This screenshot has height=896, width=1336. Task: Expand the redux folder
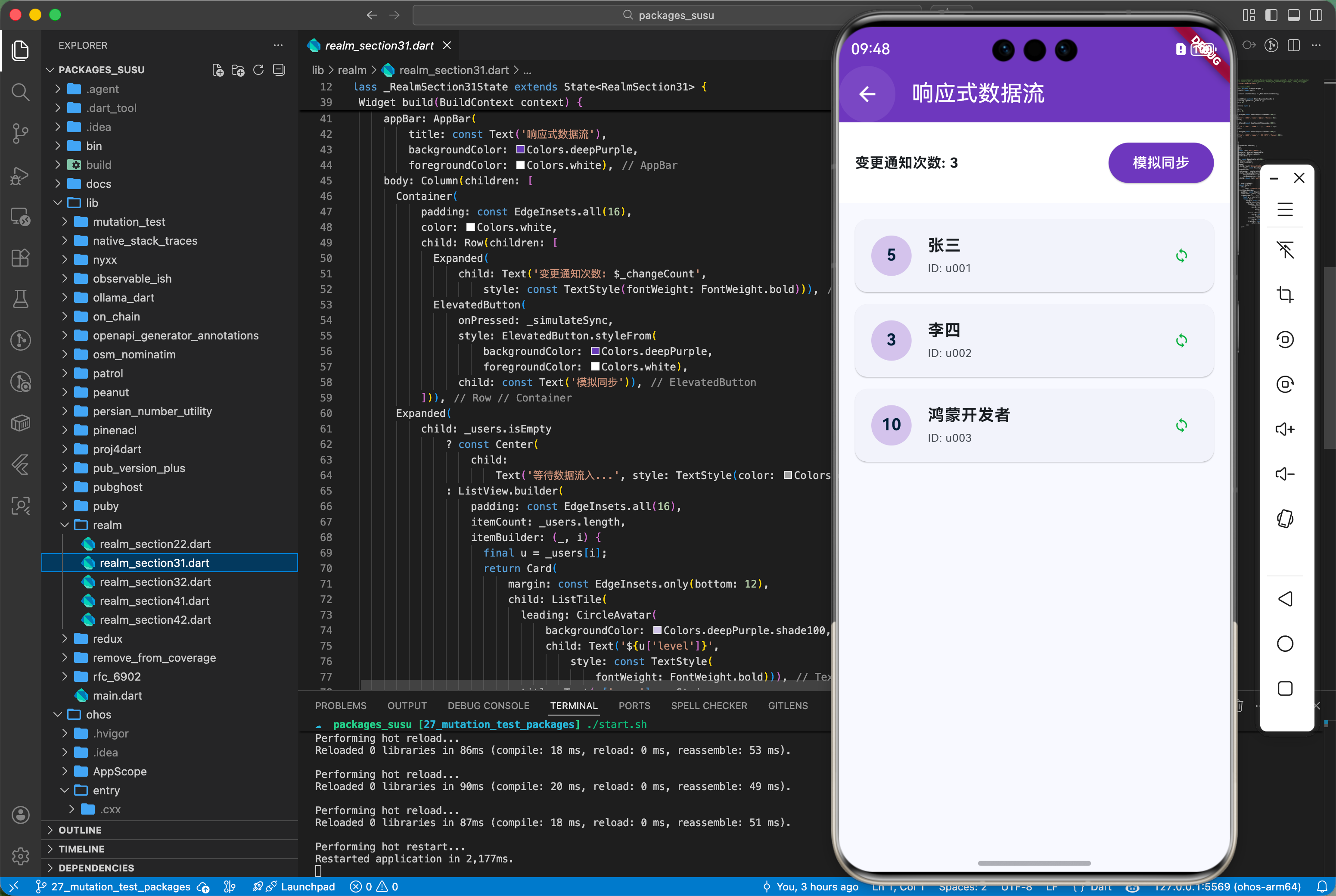point(107,638)
